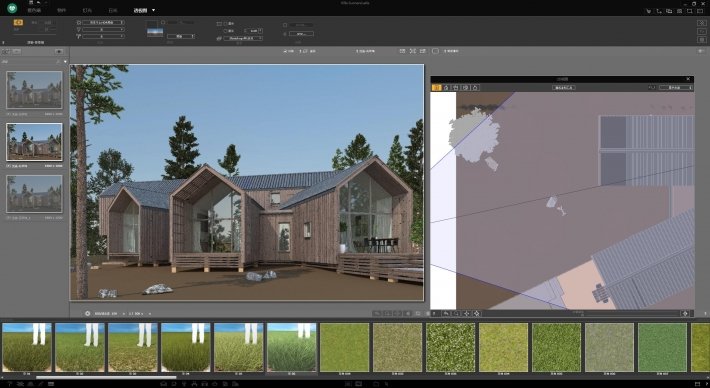Screen dimensions: 710x388
Task: Click the icon at top-view bottom-right corner
Action: click(x=685, y=313)
